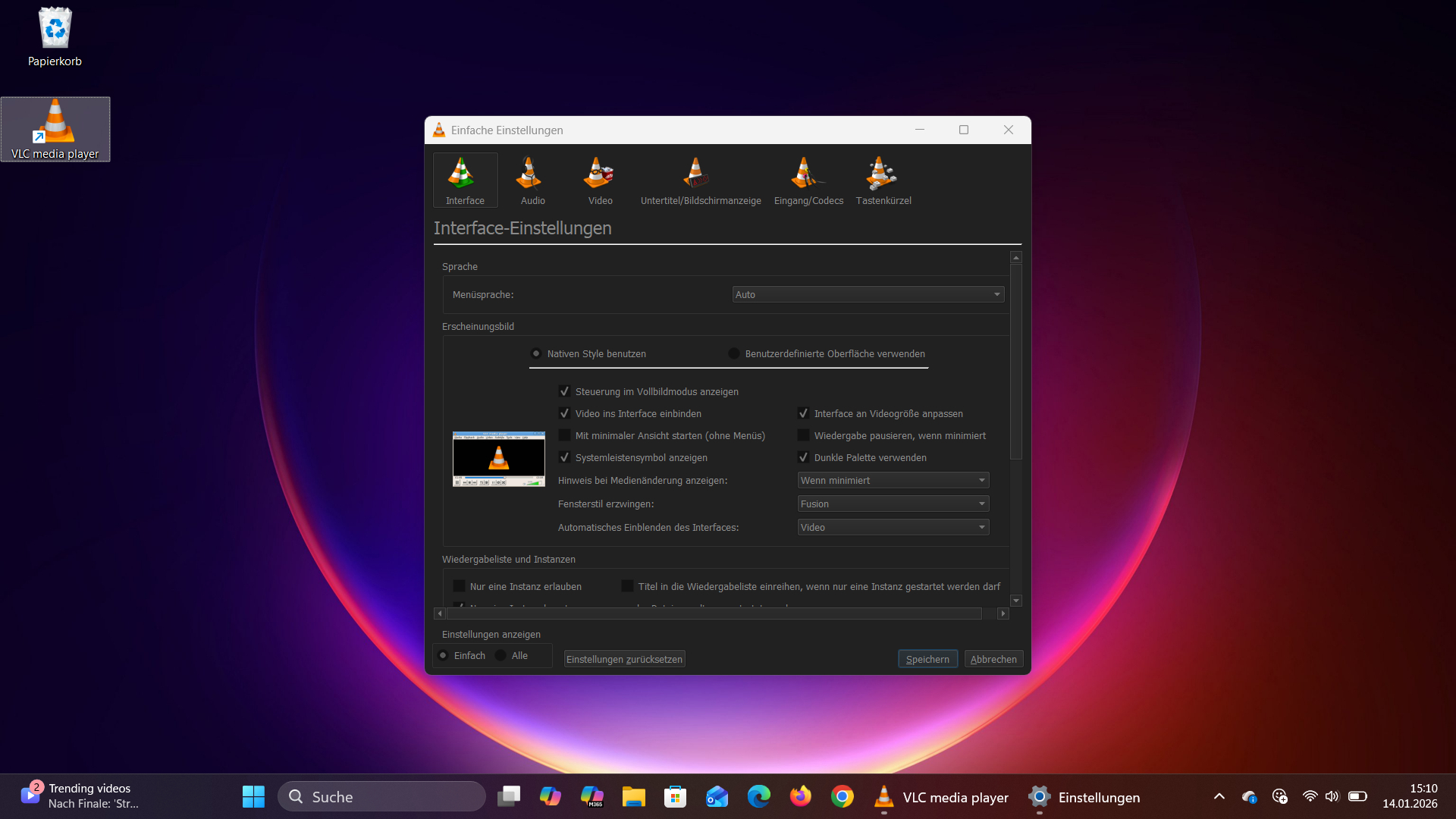Open the 'Automatisches Einblenden des Interfaces' dropdown

click(x=893, y=527)
